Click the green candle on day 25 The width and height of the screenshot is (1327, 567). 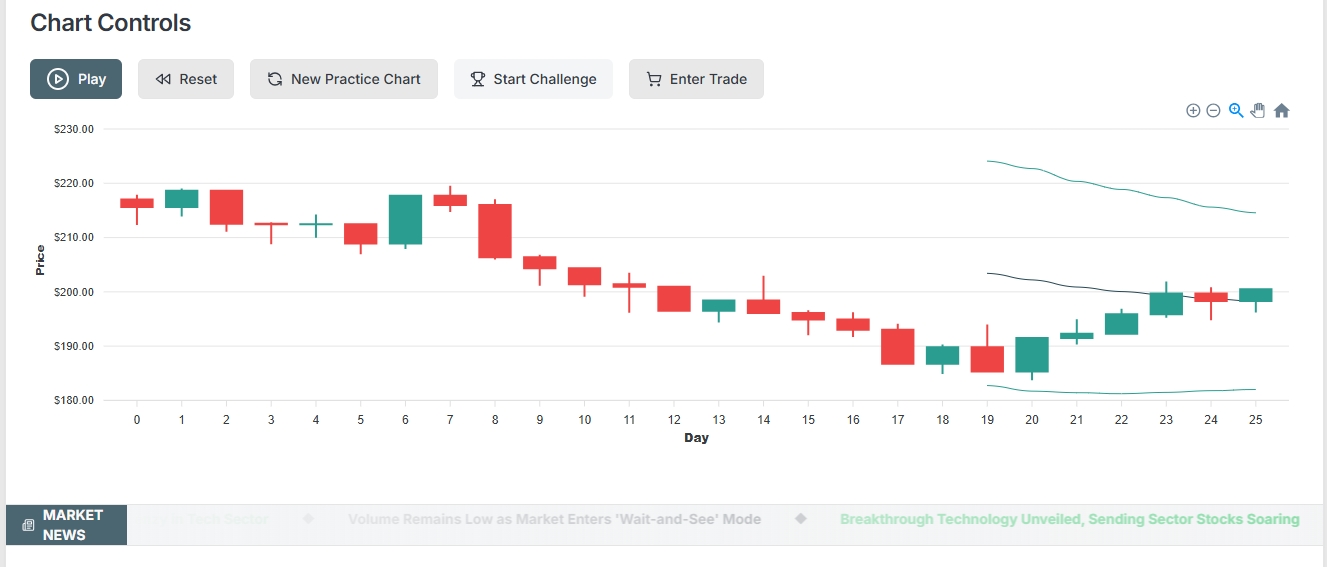coord(1256,295)
